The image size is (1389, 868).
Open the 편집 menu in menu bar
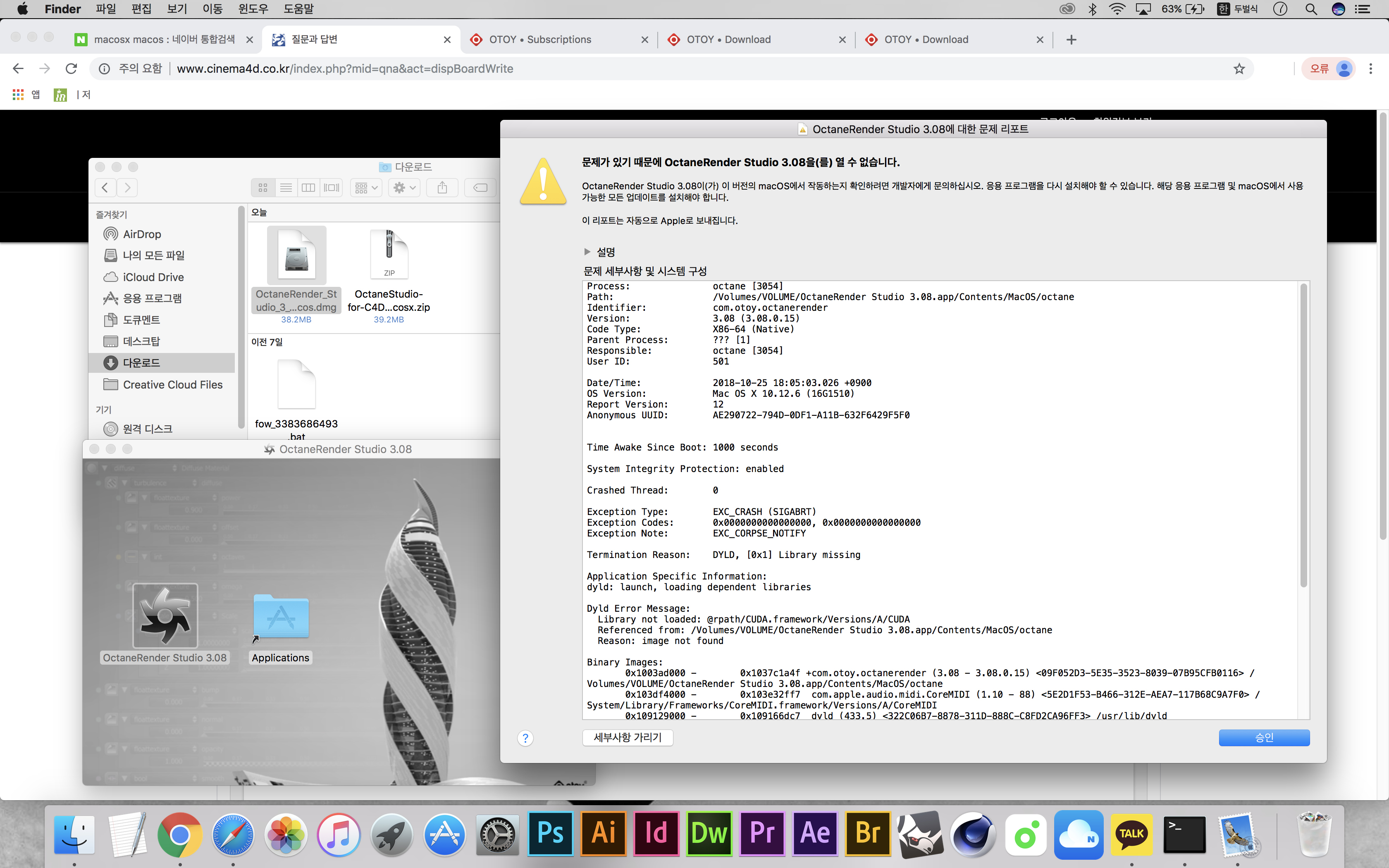click(x=141, y=9)
